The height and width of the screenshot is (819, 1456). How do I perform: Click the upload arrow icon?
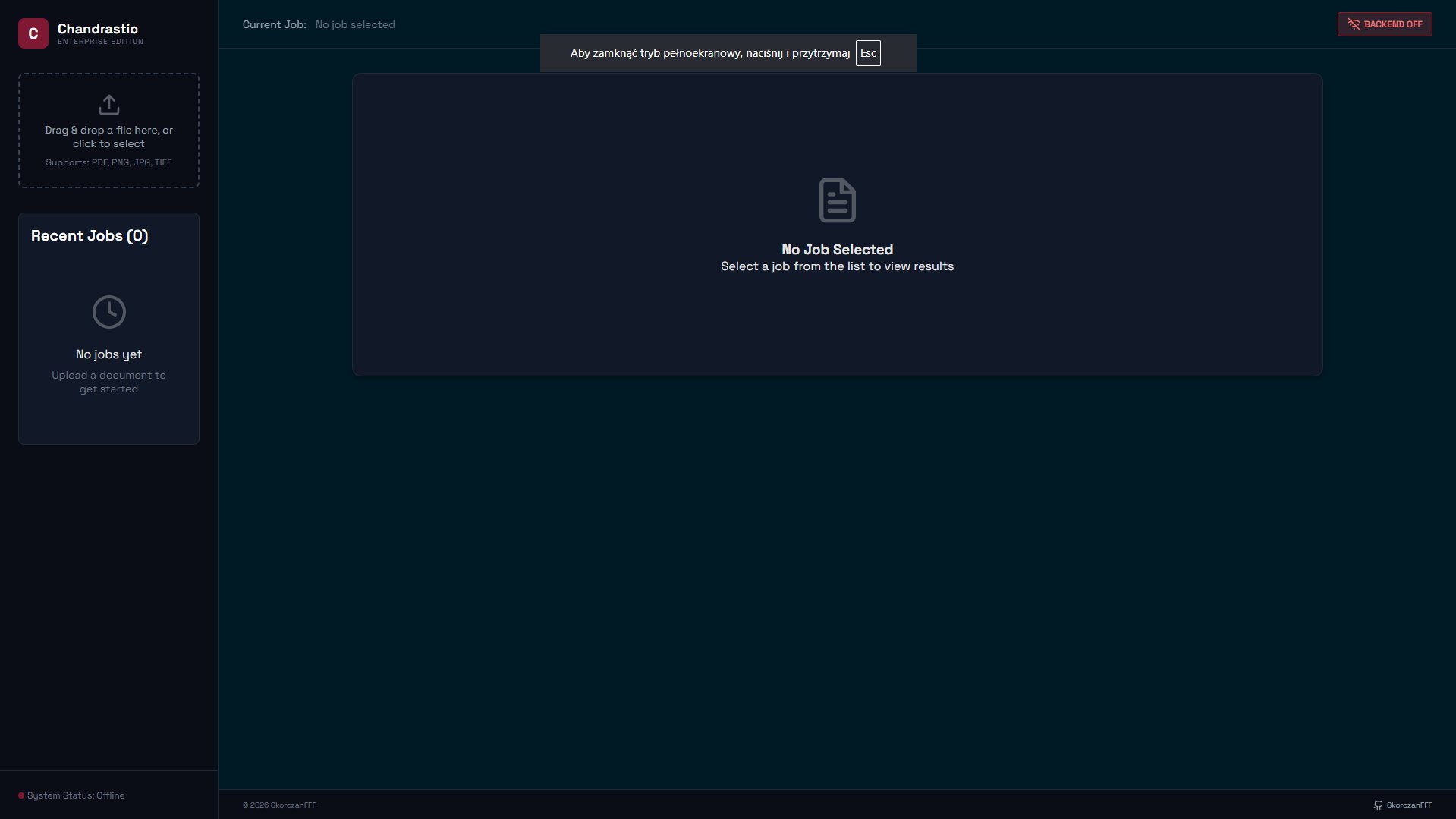tap(109, 105)
